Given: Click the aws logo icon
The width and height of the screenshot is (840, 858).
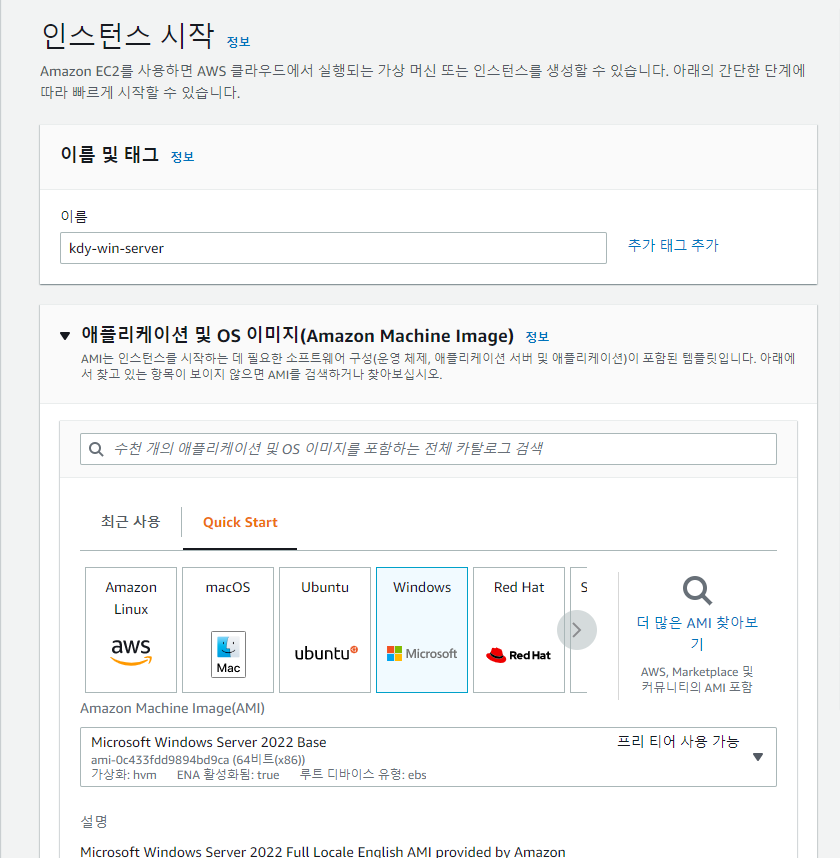Looking at the screenshot, I should [x=131, y=651].
